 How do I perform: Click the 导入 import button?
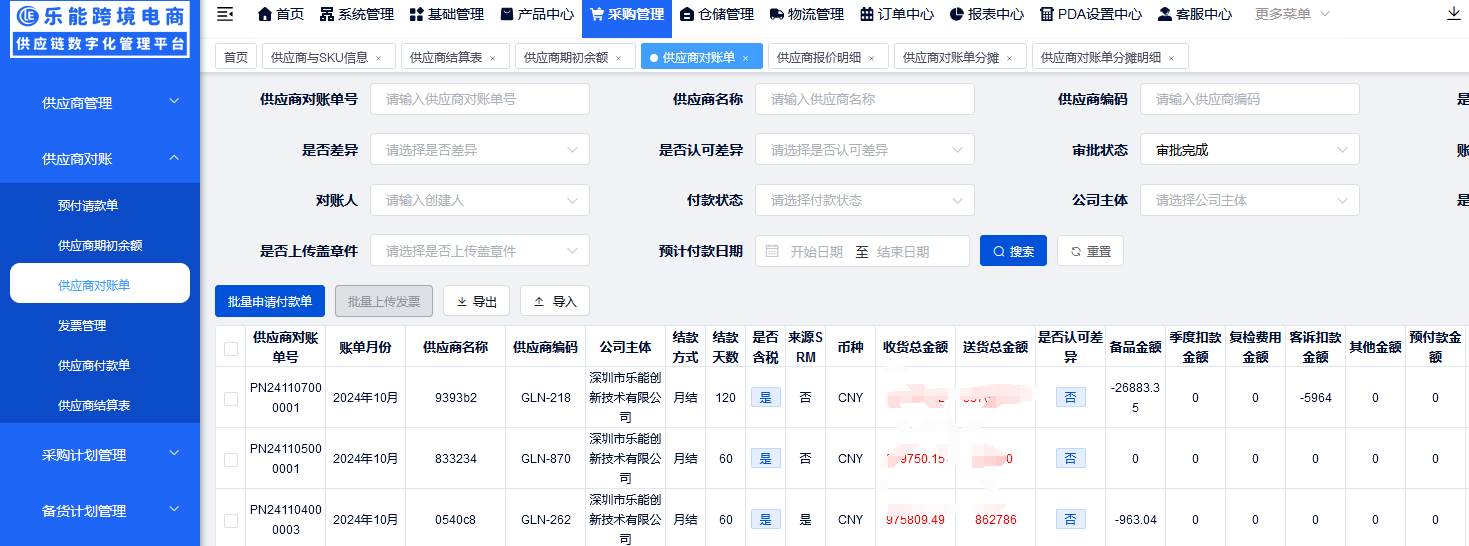click(x=555, y=301)
